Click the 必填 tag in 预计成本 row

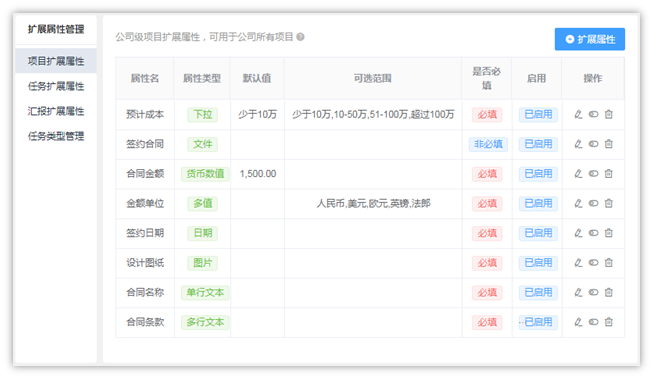pos(487,115)
